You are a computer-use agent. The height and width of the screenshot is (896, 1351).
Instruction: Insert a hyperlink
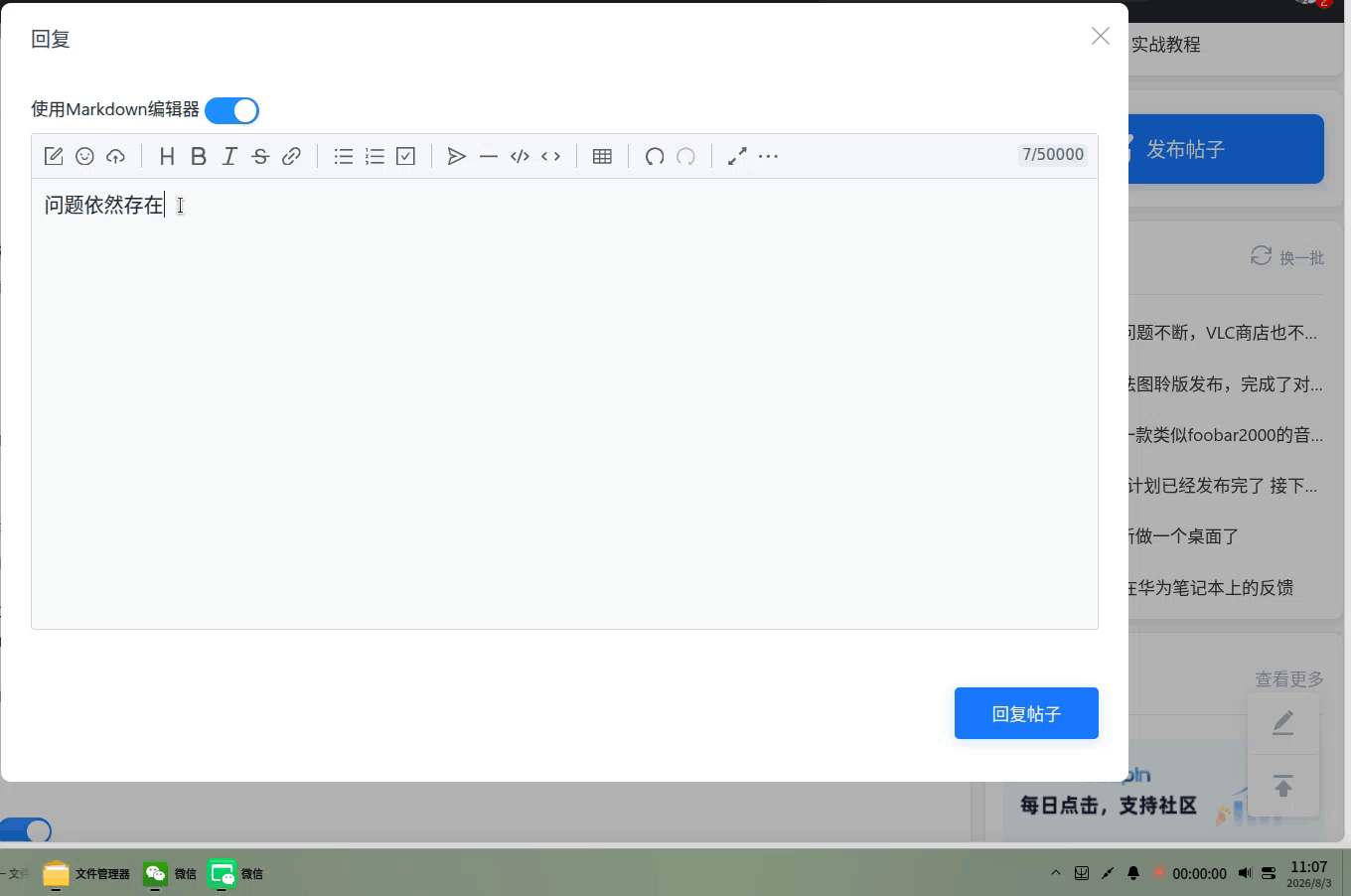291,156
